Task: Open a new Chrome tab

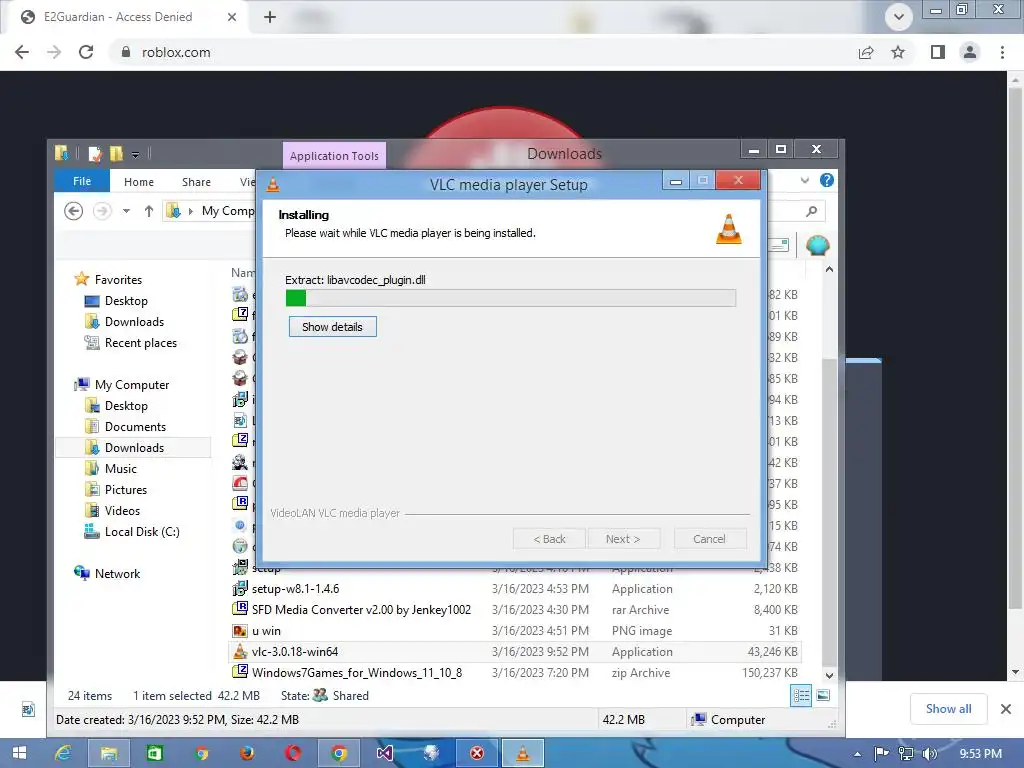Action: (270, 17)
